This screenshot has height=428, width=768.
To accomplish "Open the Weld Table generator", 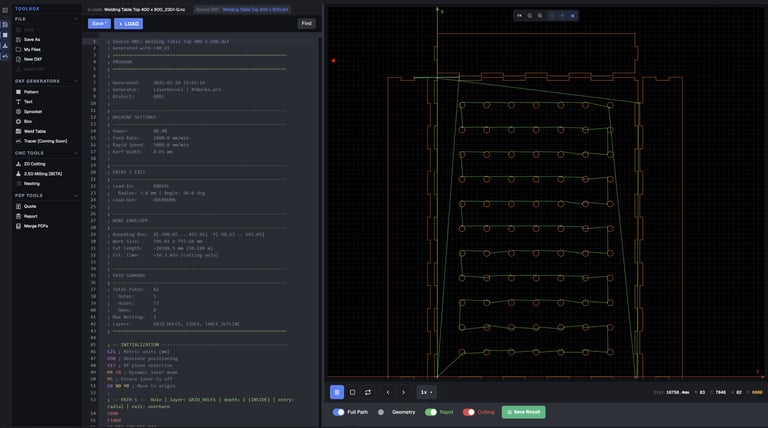I will 35,131.
